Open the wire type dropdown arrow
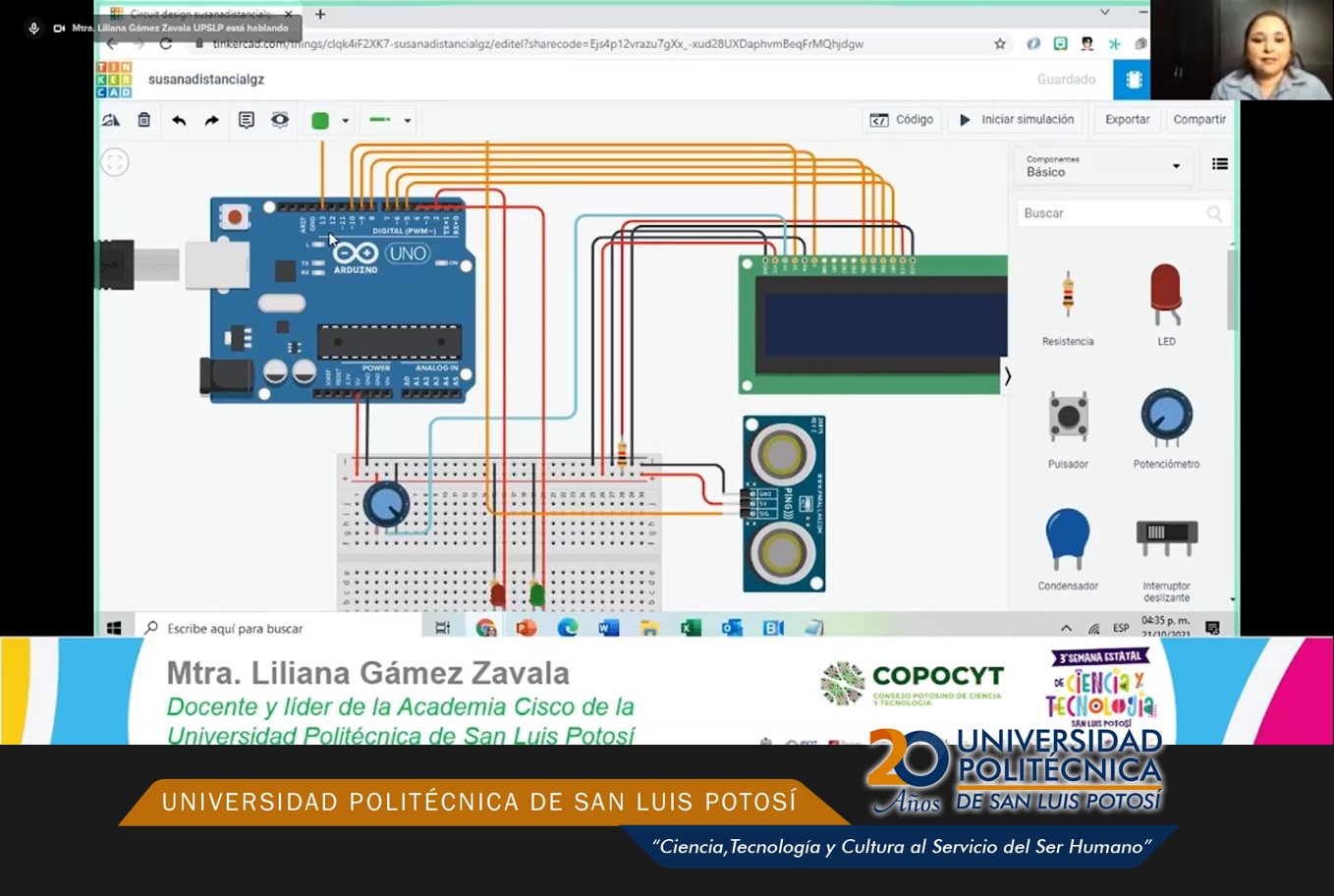Image resolution: width=1334 pixels, height=896 pixels. point(407,121)
